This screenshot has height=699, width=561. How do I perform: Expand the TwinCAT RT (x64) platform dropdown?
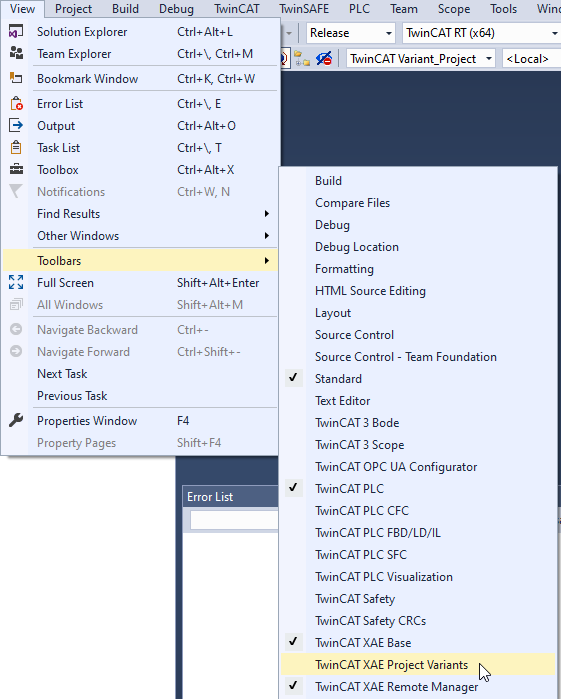[481, 33]
